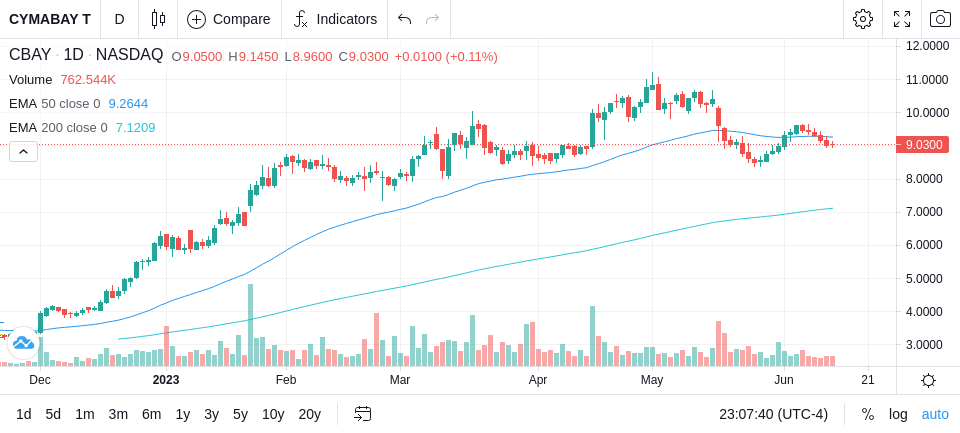The height and width of the screenshot is (433, 960).
Task: Take a chart snapshot with camera icon
Action: 940,19
